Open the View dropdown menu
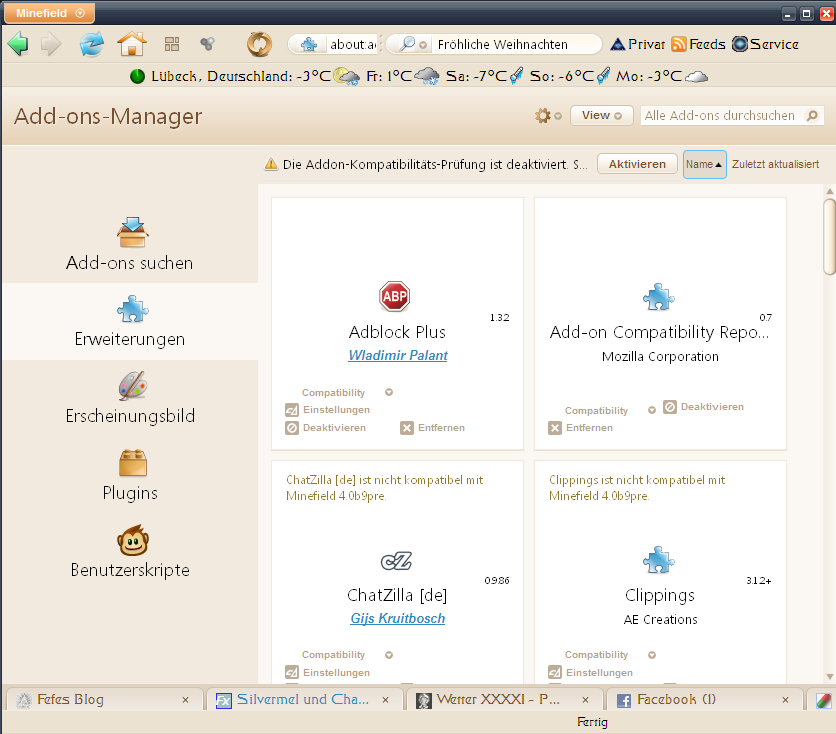Image resolution: width=836 pixels, height=734 pixels. [602, 116]
